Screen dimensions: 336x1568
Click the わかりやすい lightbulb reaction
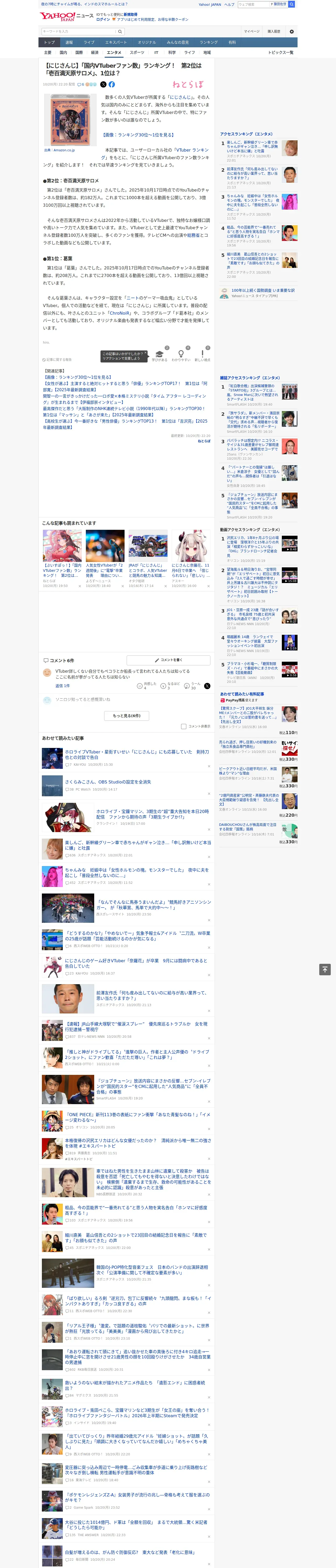[x=181, y=354]
